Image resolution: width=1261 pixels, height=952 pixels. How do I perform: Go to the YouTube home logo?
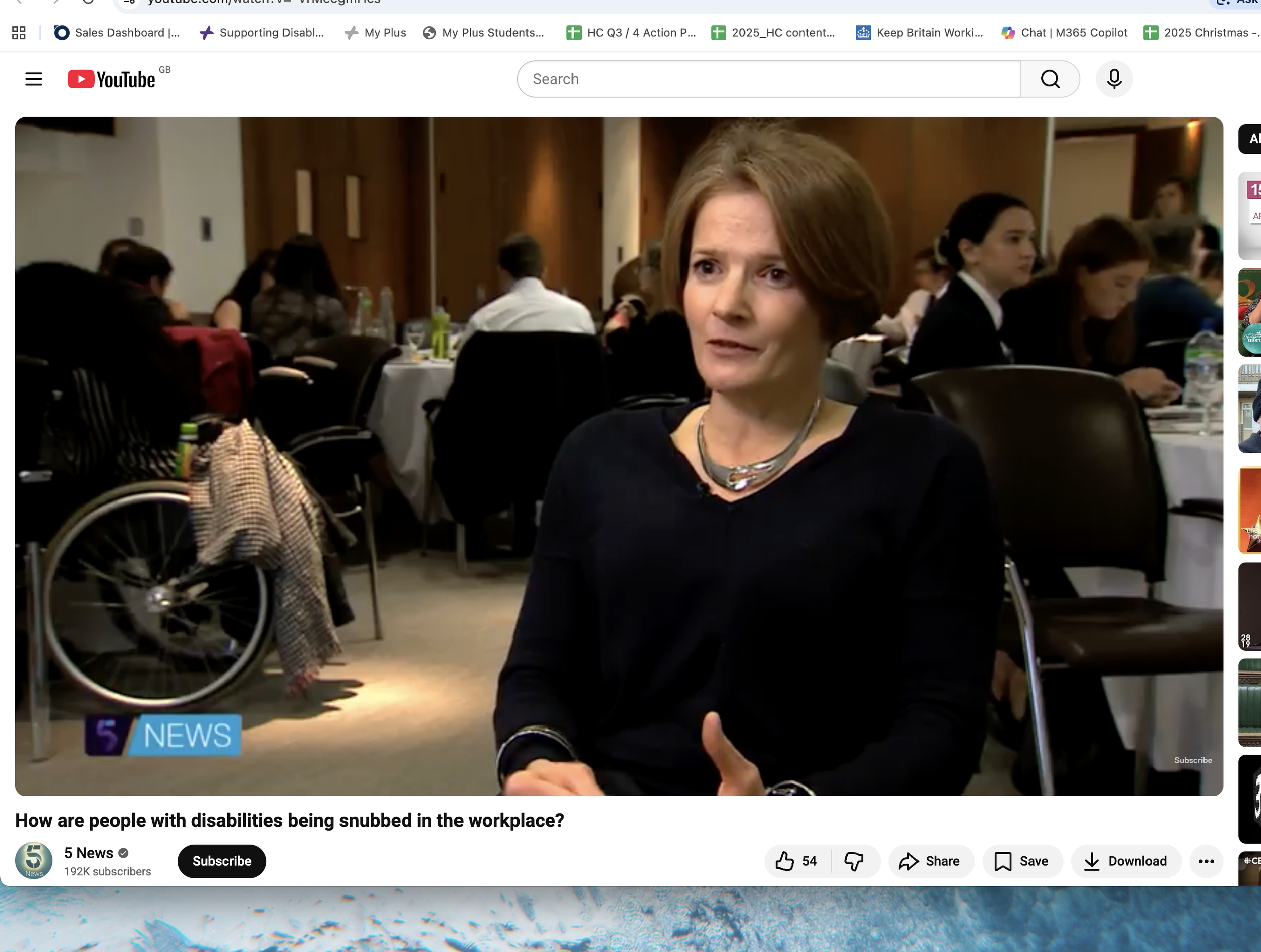112,79
